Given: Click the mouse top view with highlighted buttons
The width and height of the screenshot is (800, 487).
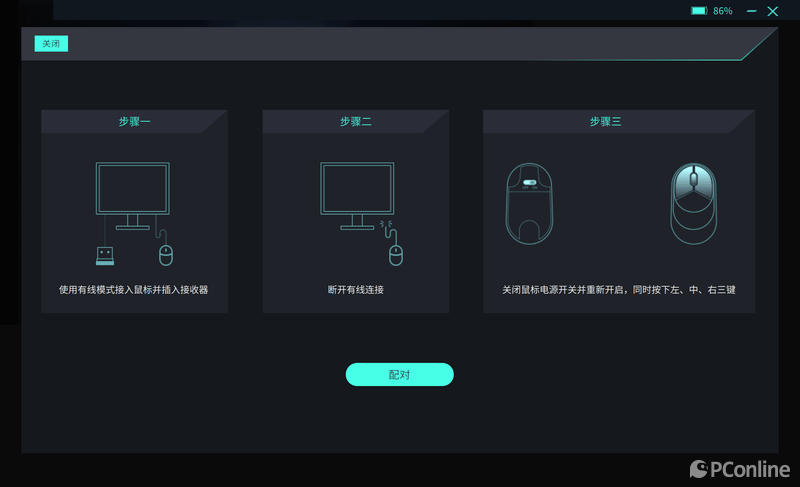Looking at the screenshot, I should 693,203.
